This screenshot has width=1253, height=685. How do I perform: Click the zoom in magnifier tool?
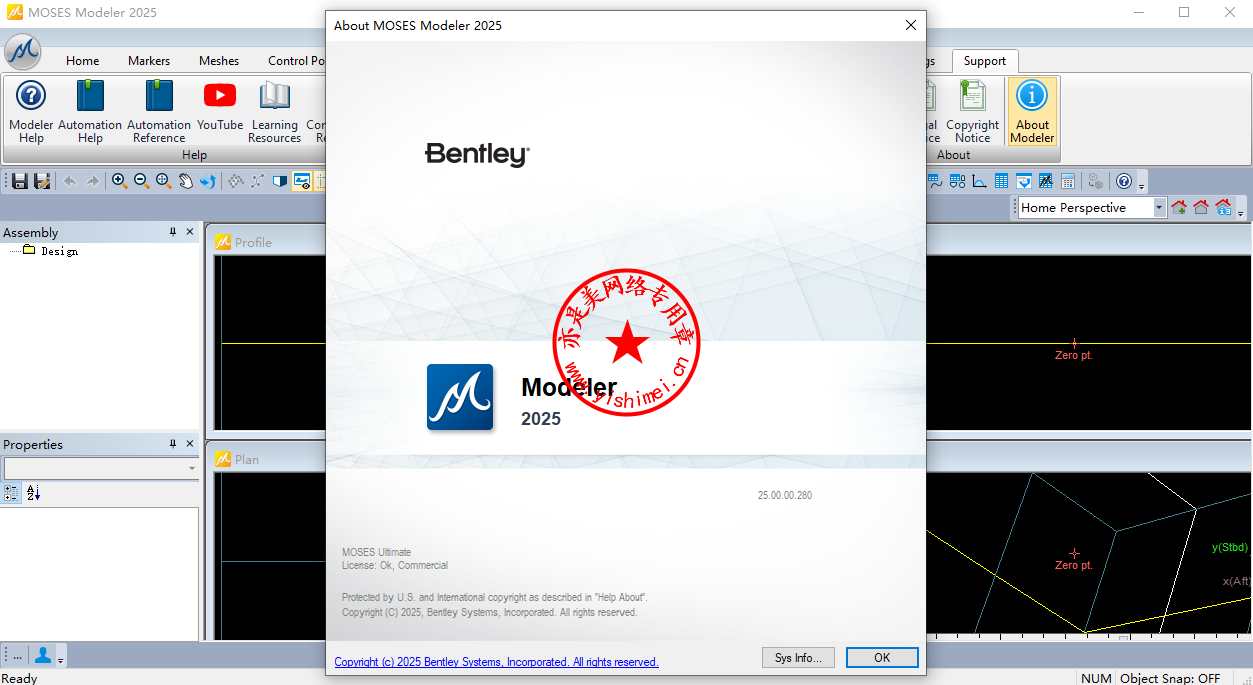tap(119, 181)
